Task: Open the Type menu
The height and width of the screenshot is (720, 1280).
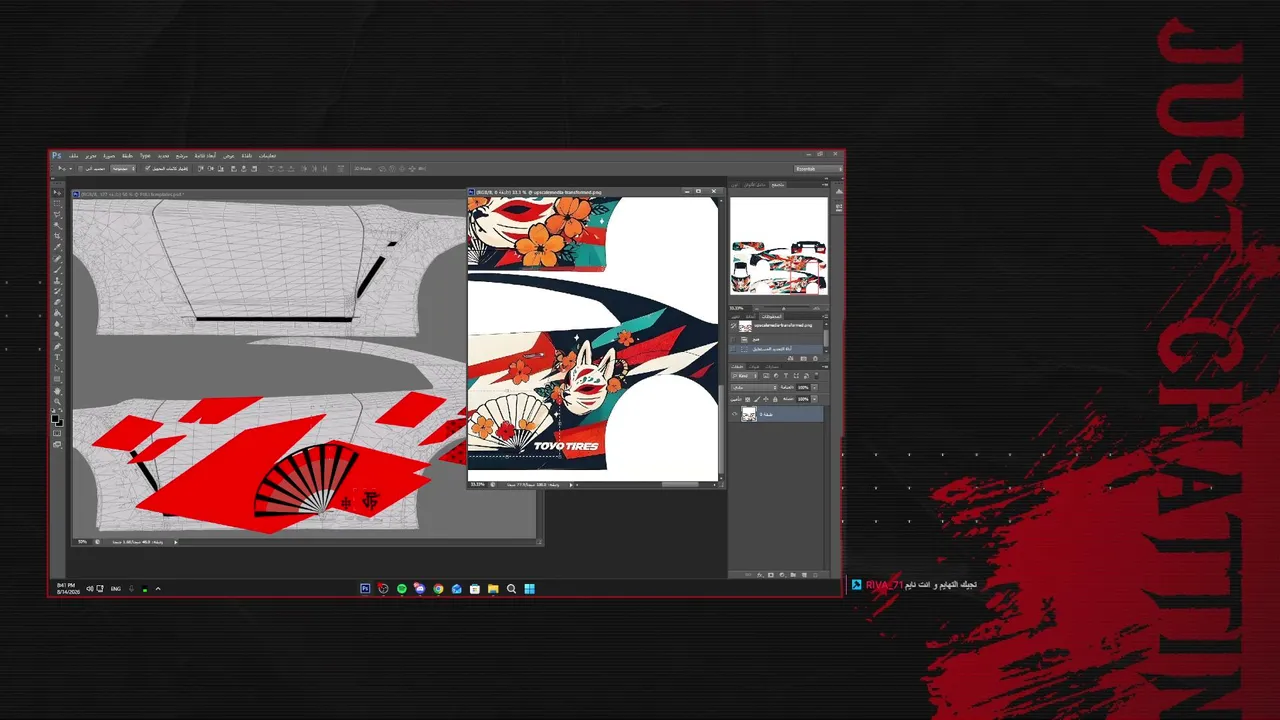Action: point(145,156)
